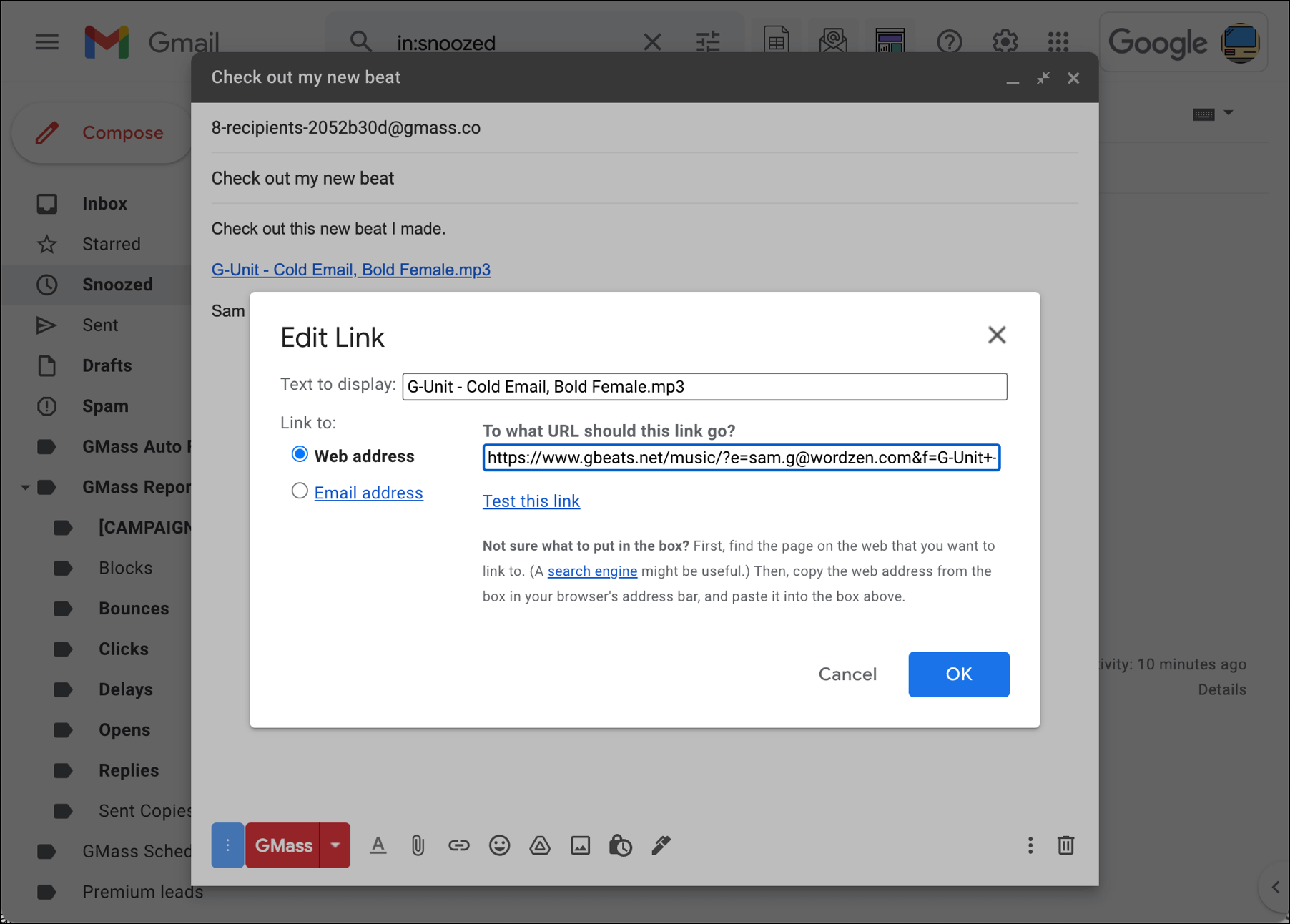Open the Replies label
The width and height of the screenshot is (1290, 924).
129,771
